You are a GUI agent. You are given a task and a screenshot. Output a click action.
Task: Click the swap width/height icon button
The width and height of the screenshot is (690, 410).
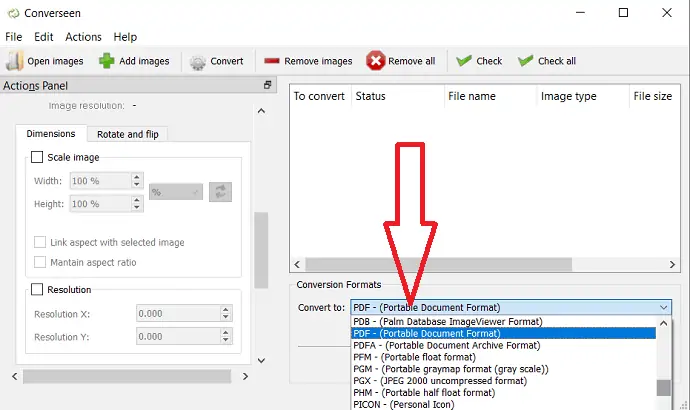click(x=220, y=192)
